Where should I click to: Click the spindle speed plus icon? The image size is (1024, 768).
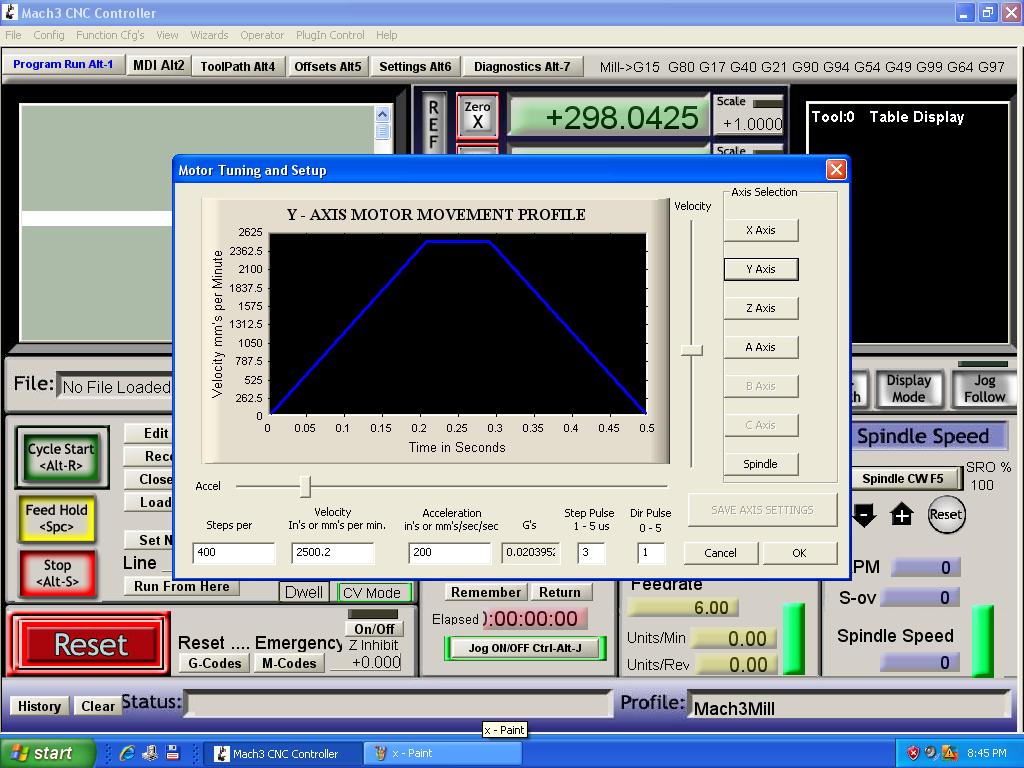(902, 515)
